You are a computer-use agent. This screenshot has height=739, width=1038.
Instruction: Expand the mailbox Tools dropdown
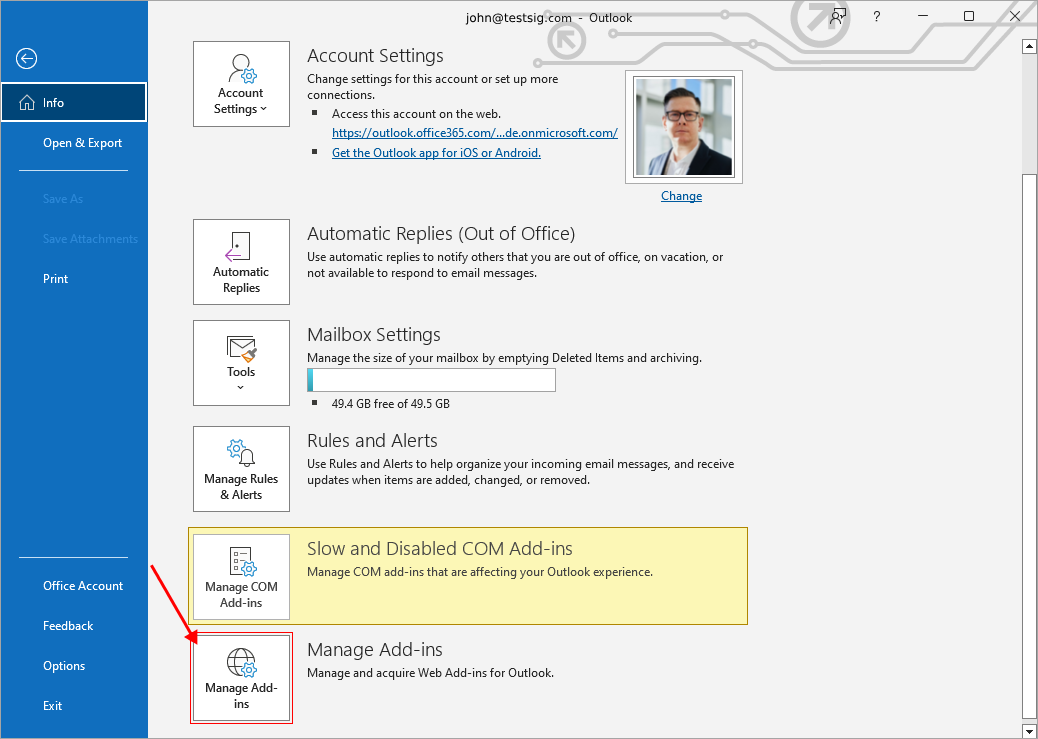click(x=241, y=362)
